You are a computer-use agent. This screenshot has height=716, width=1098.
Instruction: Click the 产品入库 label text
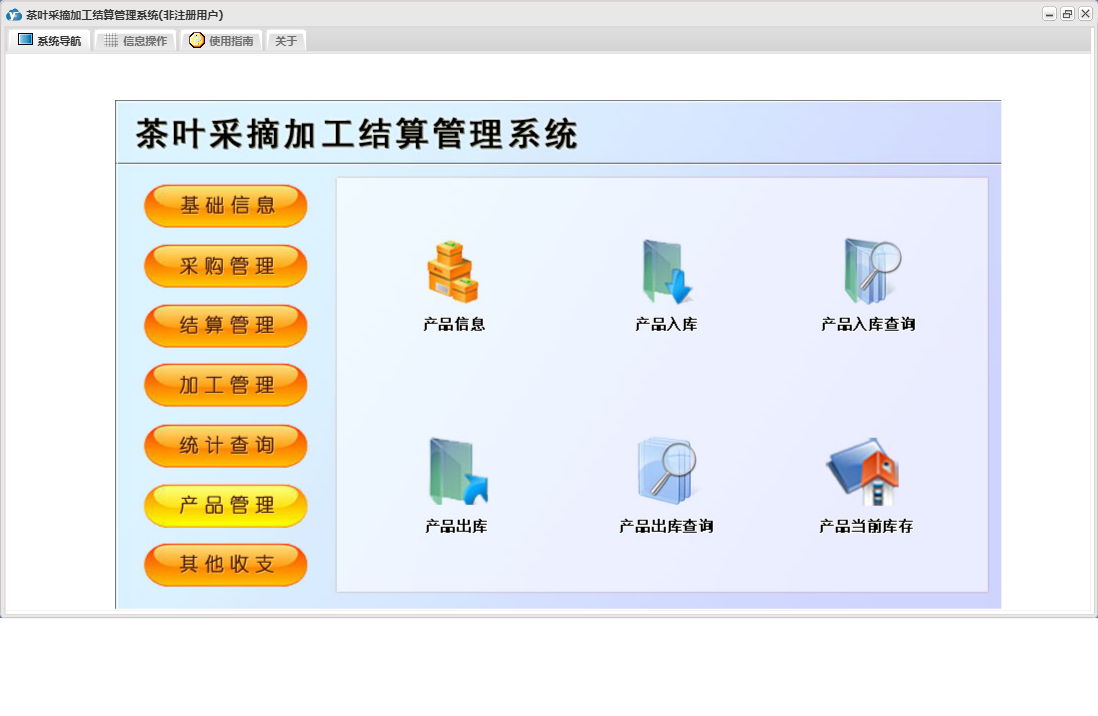pyautogui.click(x=666, y=324)
